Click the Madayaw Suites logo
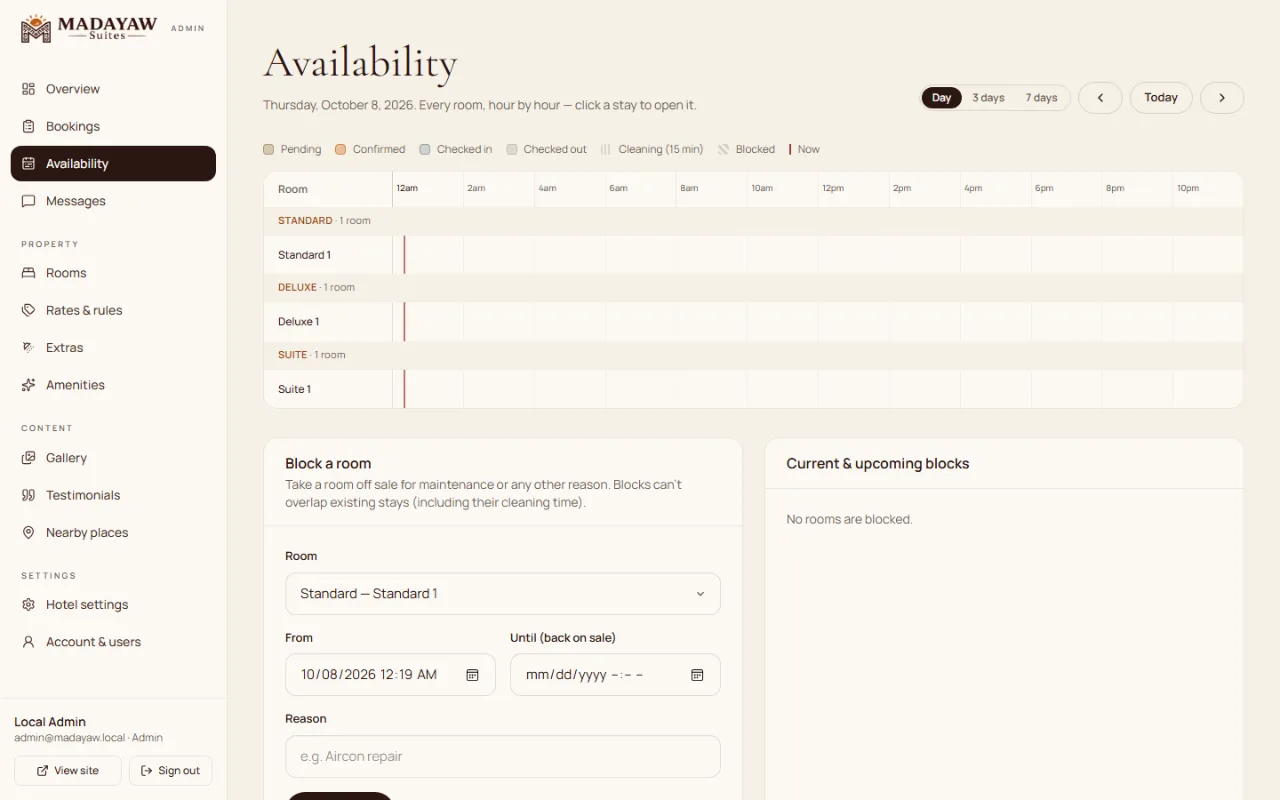The image size is (1280, 800). pos(89,28)
